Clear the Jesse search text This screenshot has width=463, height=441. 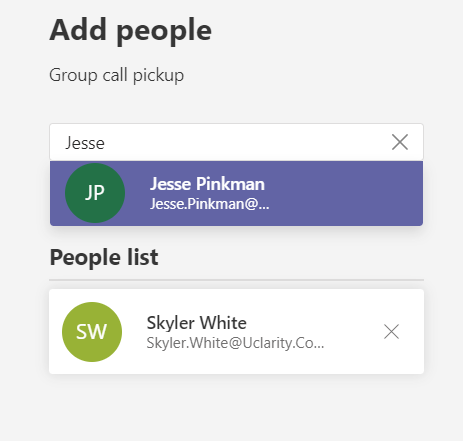click(400, 142)
